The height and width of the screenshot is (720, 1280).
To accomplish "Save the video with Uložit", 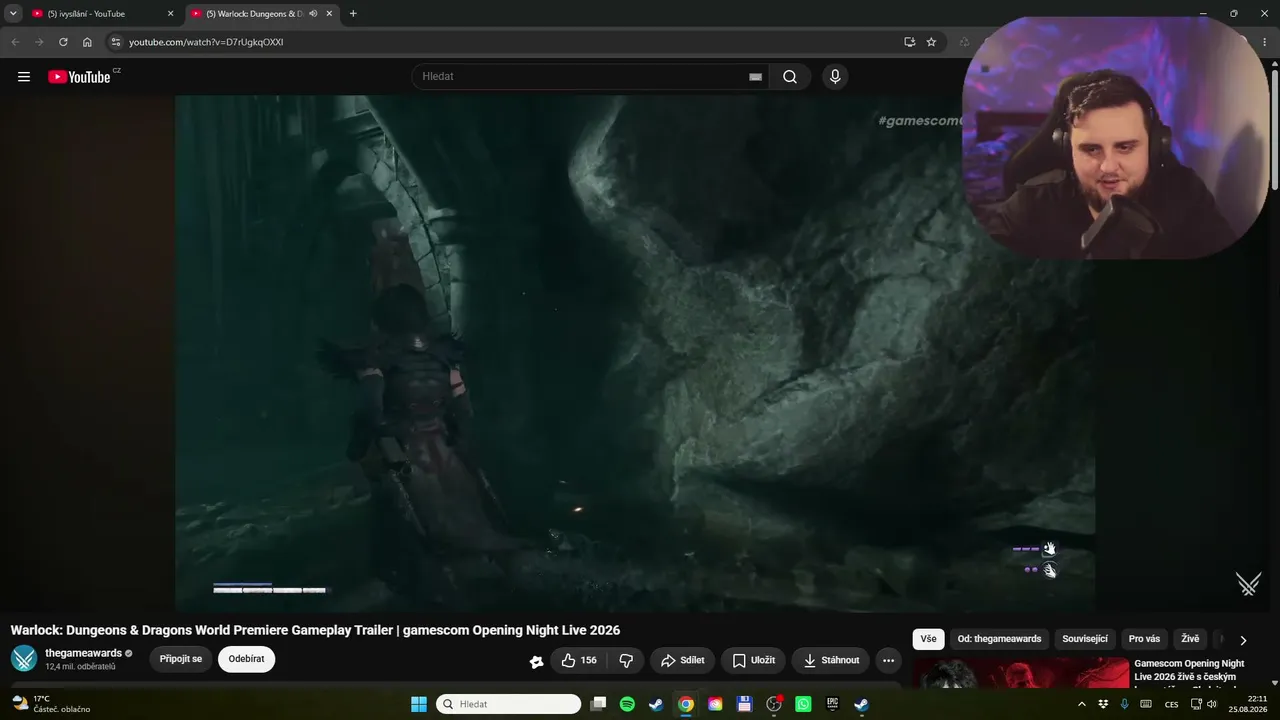I will point(754,660).
